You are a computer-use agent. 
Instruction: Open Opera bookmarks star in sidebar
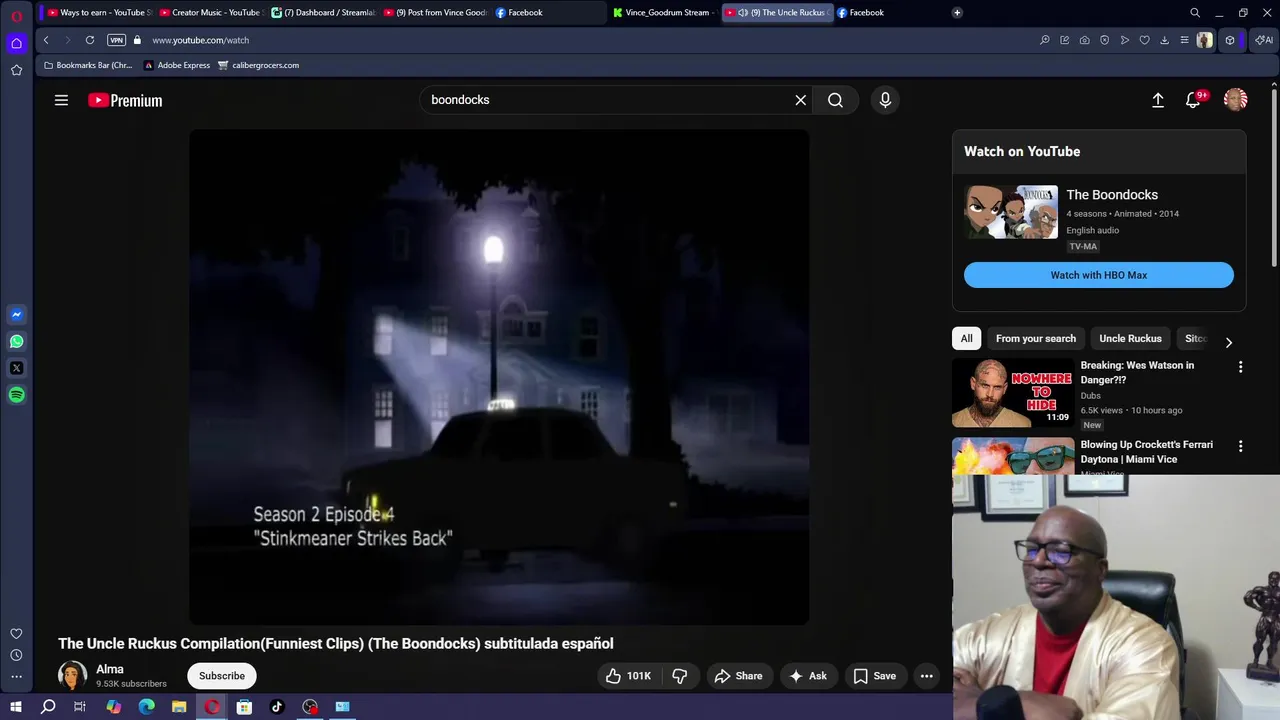click(16, 70)
